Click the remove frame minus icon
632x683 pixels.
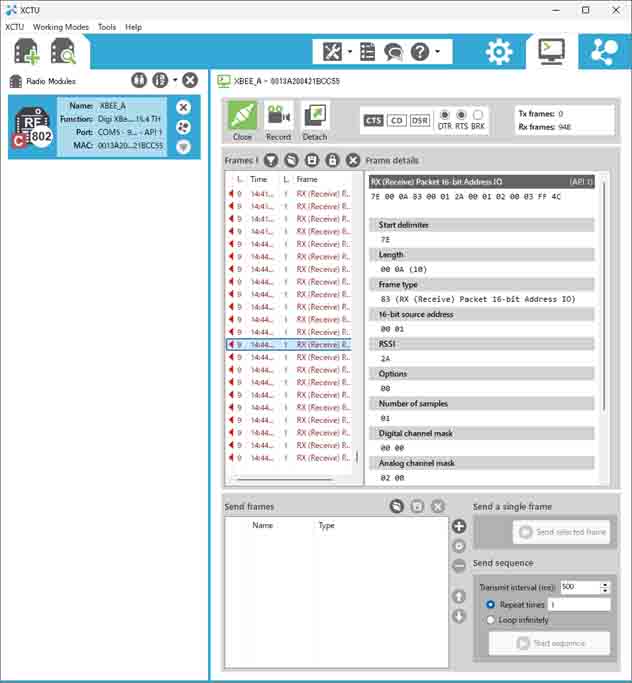pyautogui.click(x=459, y=565)
